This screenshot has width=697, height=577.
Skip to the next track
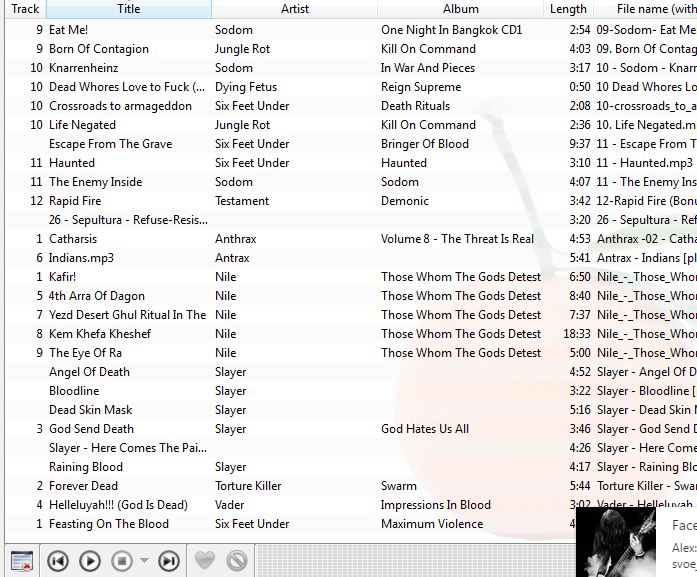pos(169,561)
